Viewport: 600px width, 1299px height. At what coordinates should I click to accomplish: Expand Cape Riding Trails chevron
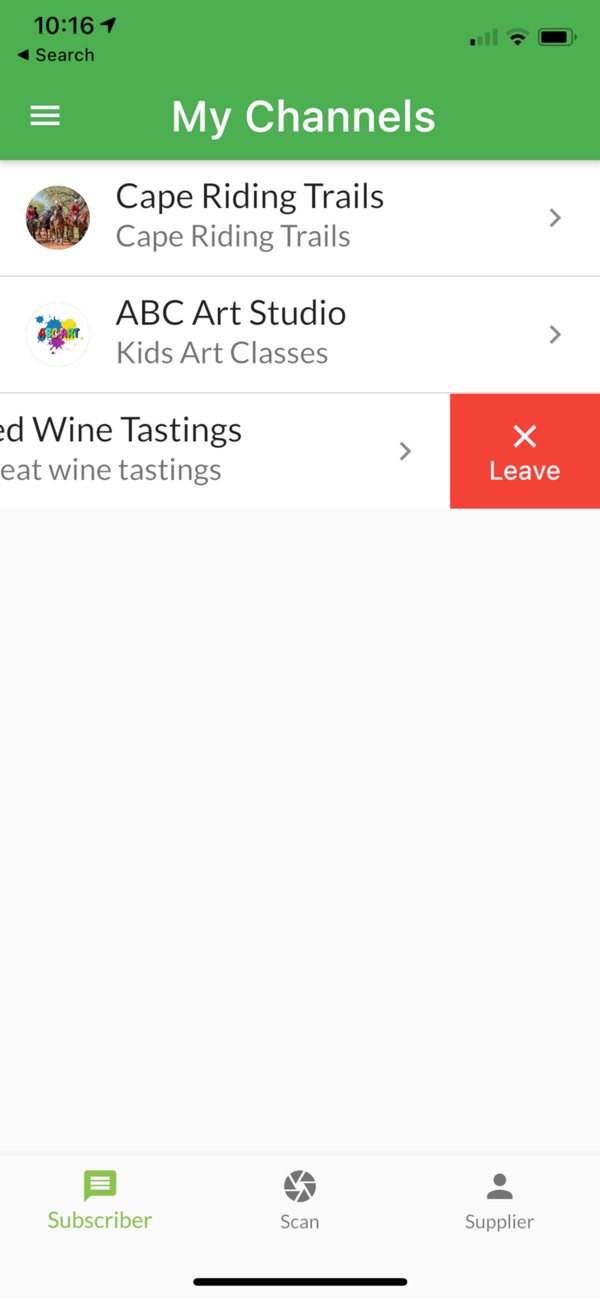click(x=556, y=218)
